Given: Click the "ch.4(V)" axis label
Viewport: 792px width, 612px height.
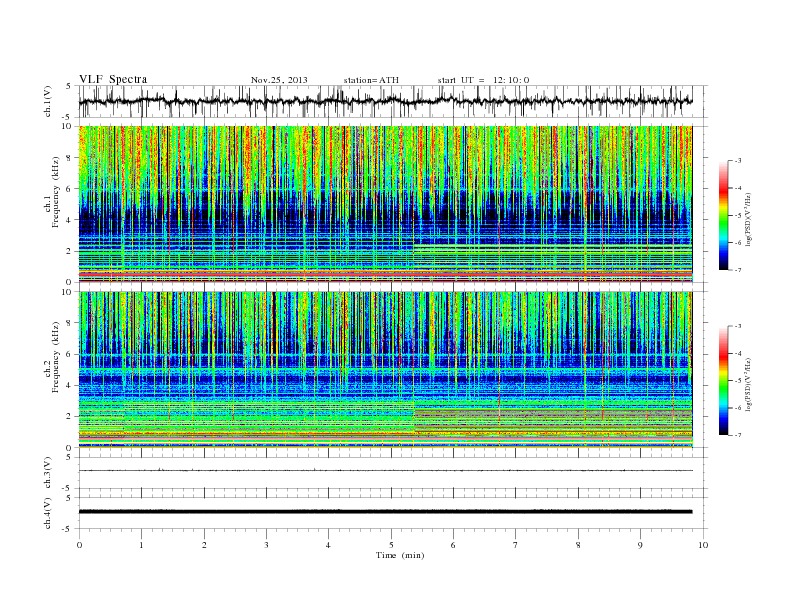Looking at the screenshot, I should [x=48, y=513].
